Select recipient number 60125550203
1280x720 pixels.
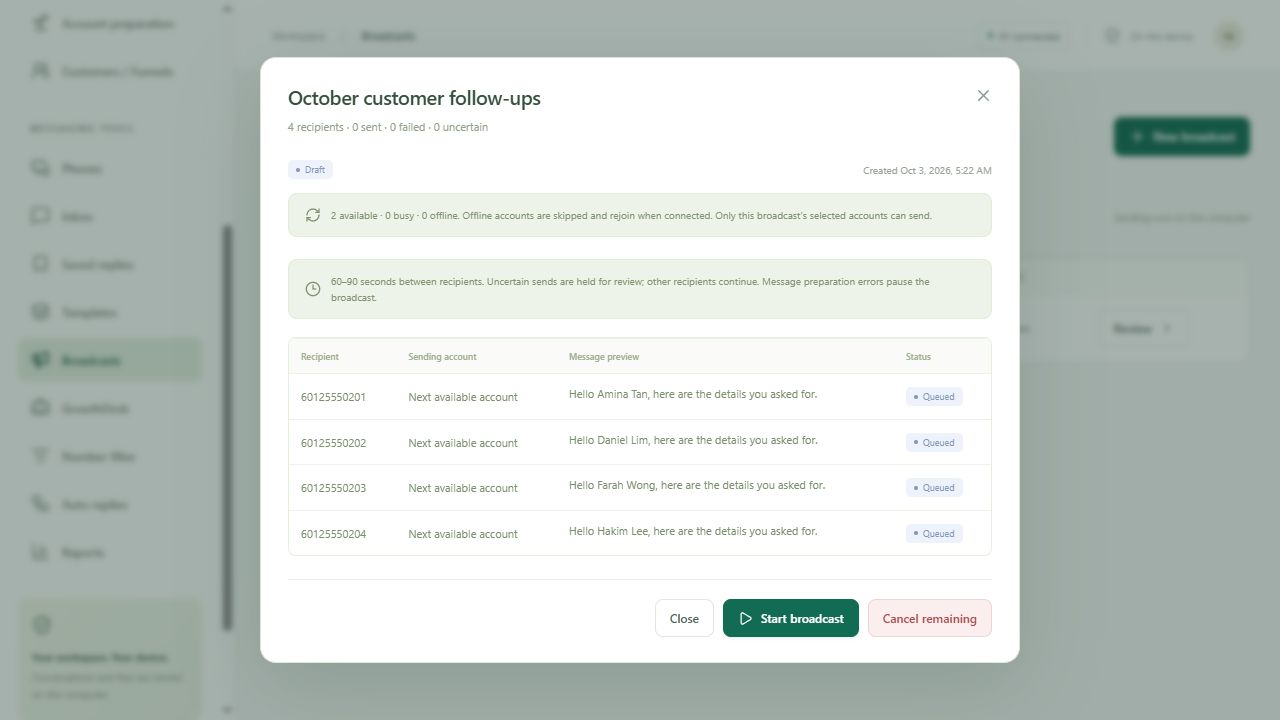333,488
